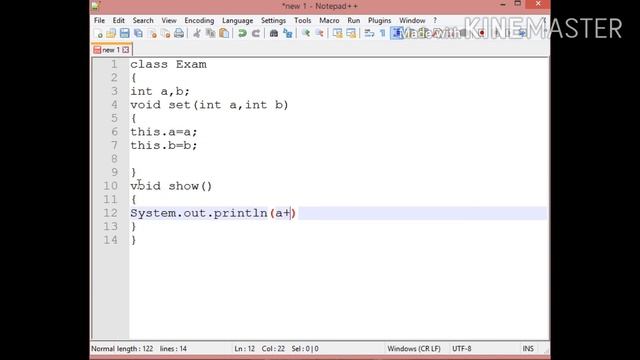Open the Edit menu
This screenshot has height=360, width=640.
coord(119,20)
